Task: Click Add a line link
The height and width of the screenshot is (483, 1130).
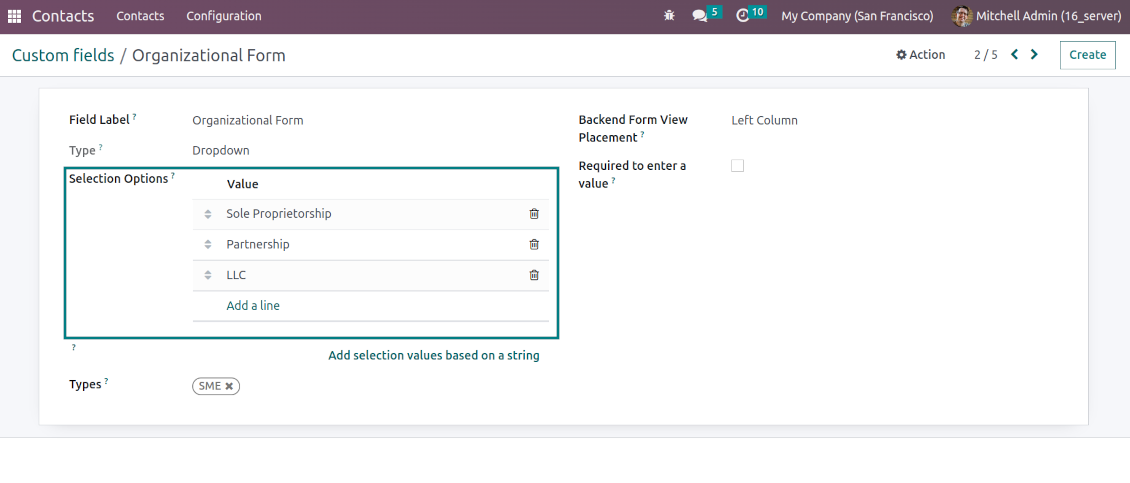Action: pyautogui.click(x=253, y=306)
